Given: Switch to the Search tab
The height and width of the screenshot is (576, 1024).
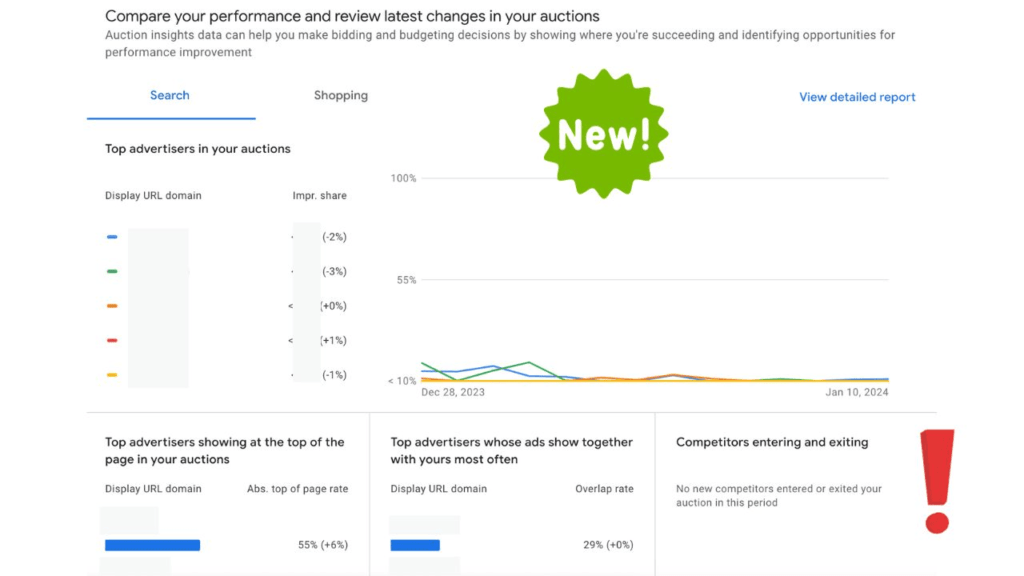Looking at the screenshot, I should [x=169, y=95].
